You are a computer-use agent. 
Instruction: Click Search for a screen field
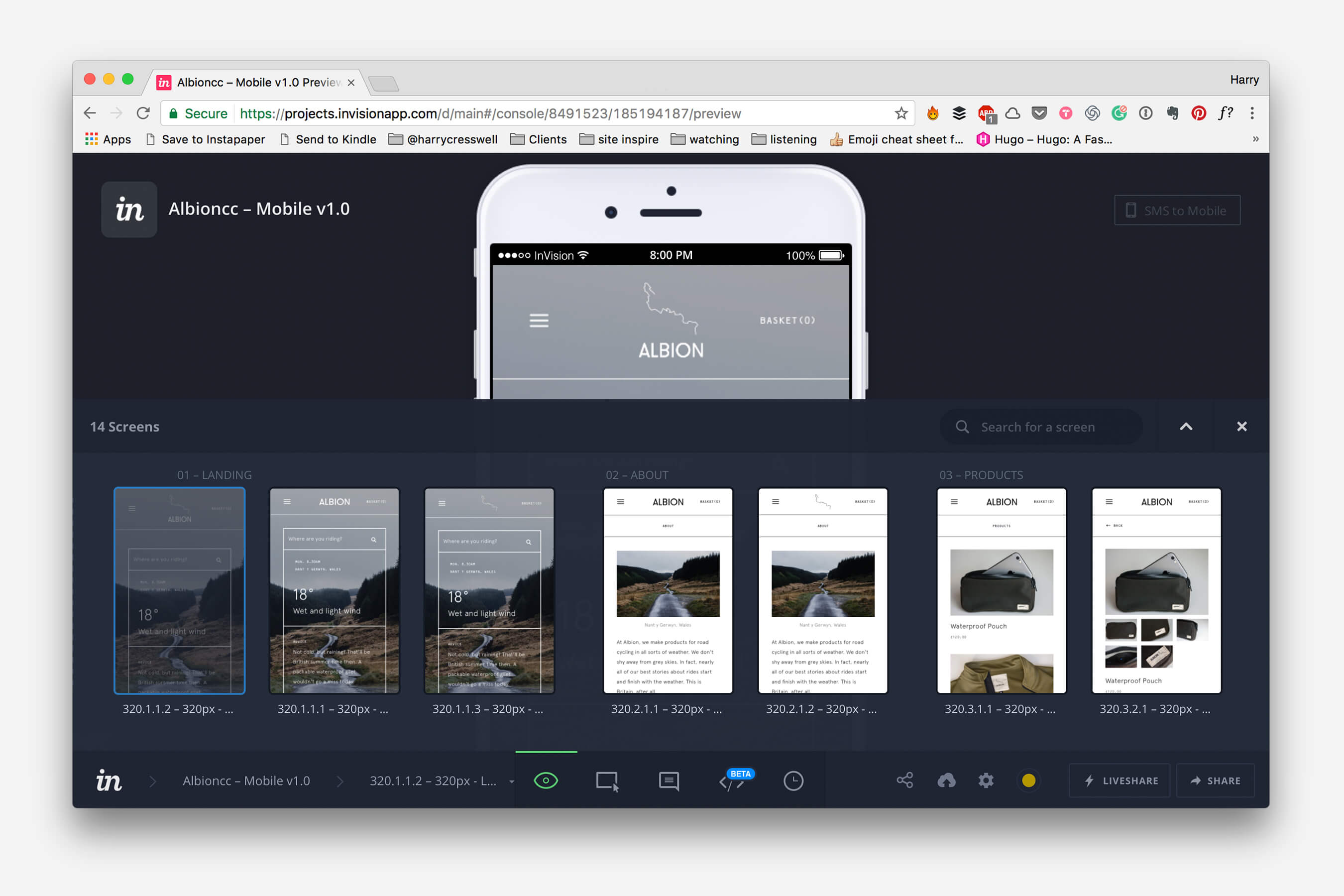click(1041, 427)
